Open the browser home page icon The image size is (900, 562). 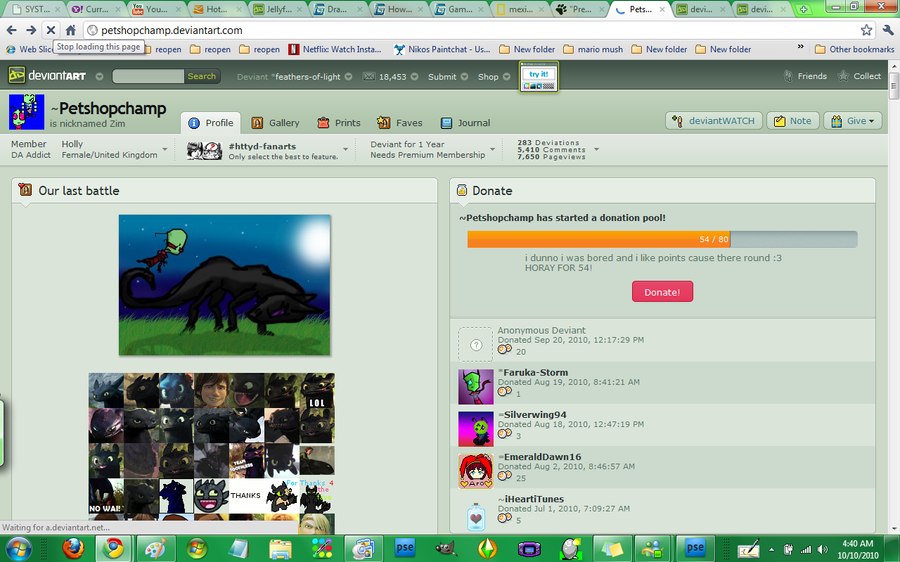[71, 30]
